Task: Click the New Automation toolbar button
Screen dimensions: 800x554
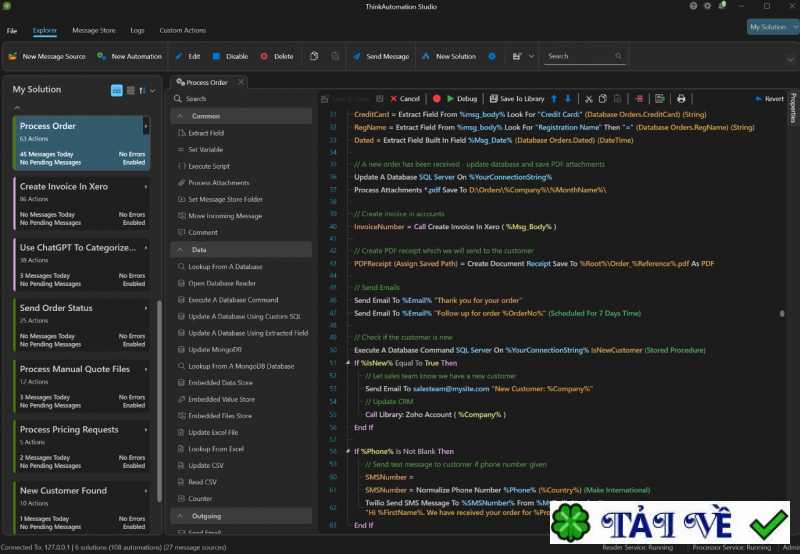Action: 129,57
